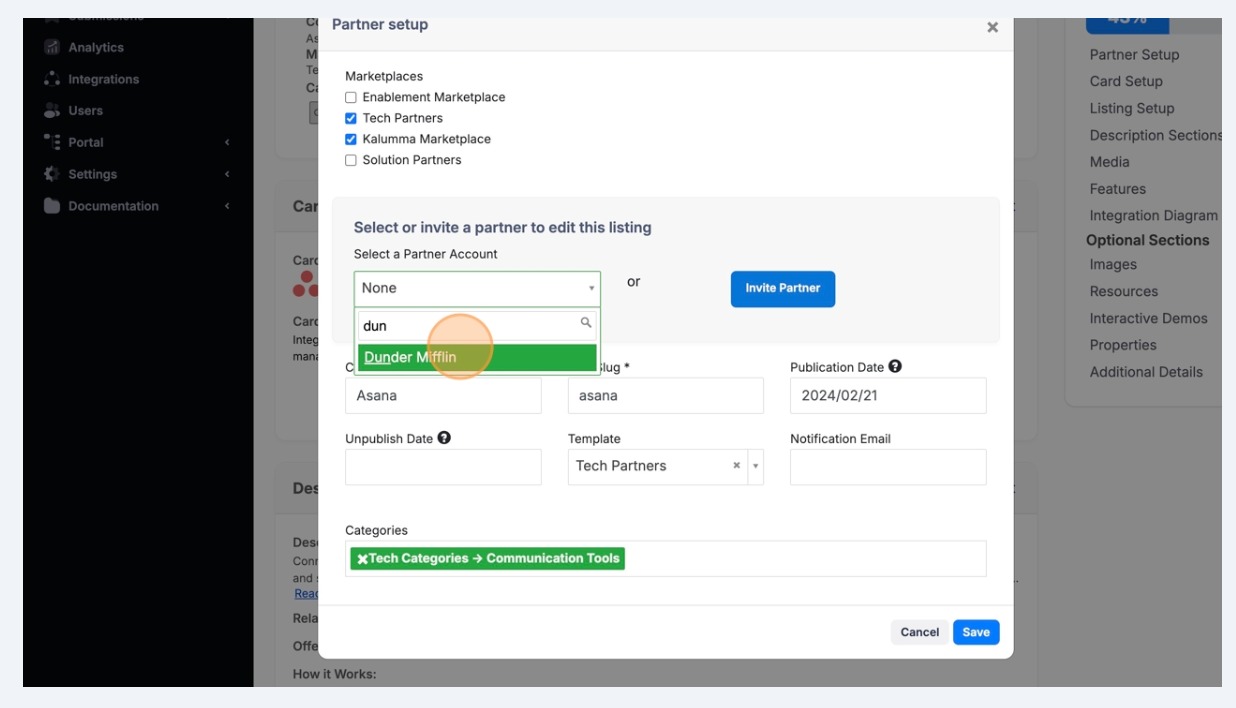Image resolution: width=1236 pixels, height=708 pixels.
Task: Click the Cancel button
Action: click(920, 632)
